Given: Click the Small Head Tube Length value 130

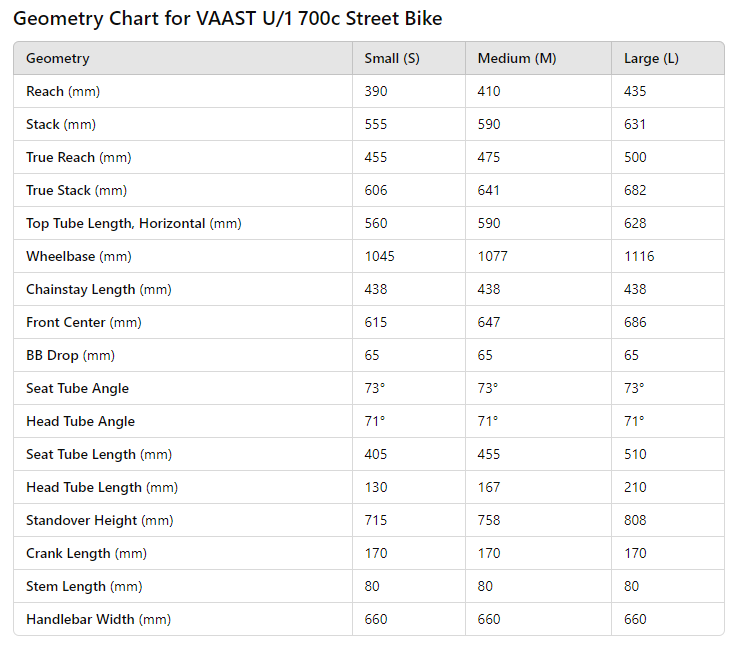Looking at the screenshot, I should pyautogui.click(x=376, y=487).
